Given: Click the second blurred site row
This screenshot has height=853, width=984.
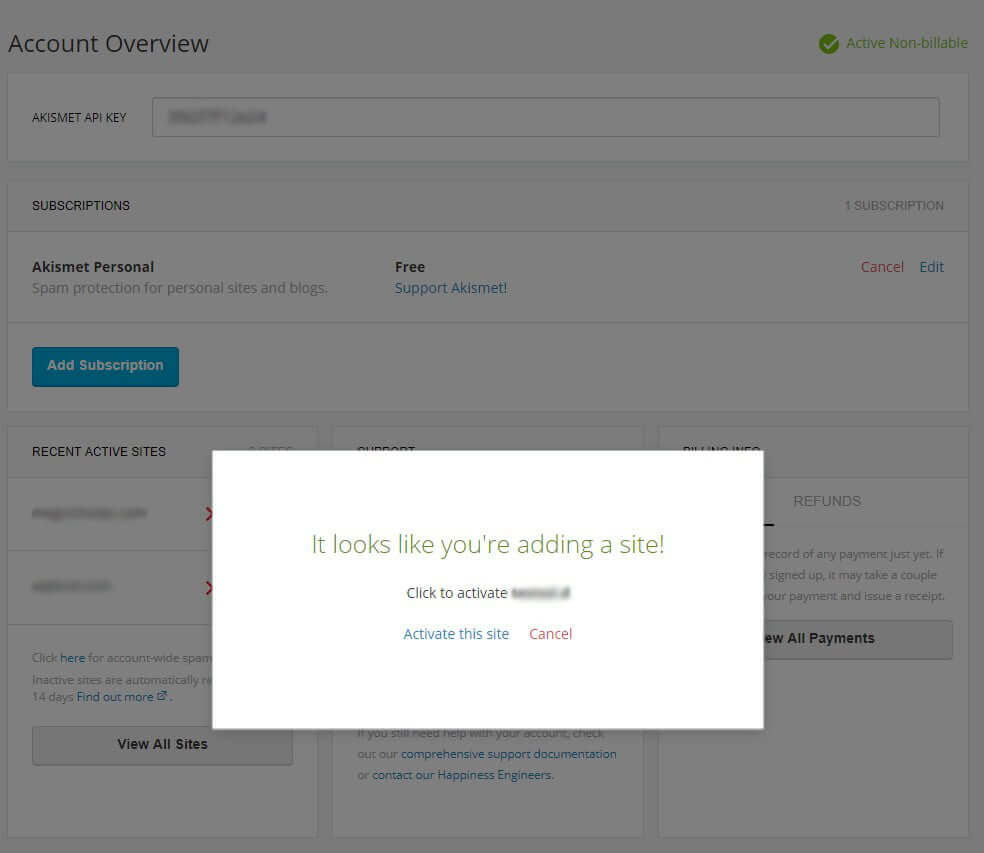Looking at the screenshot, I should [x=110, y=587].
